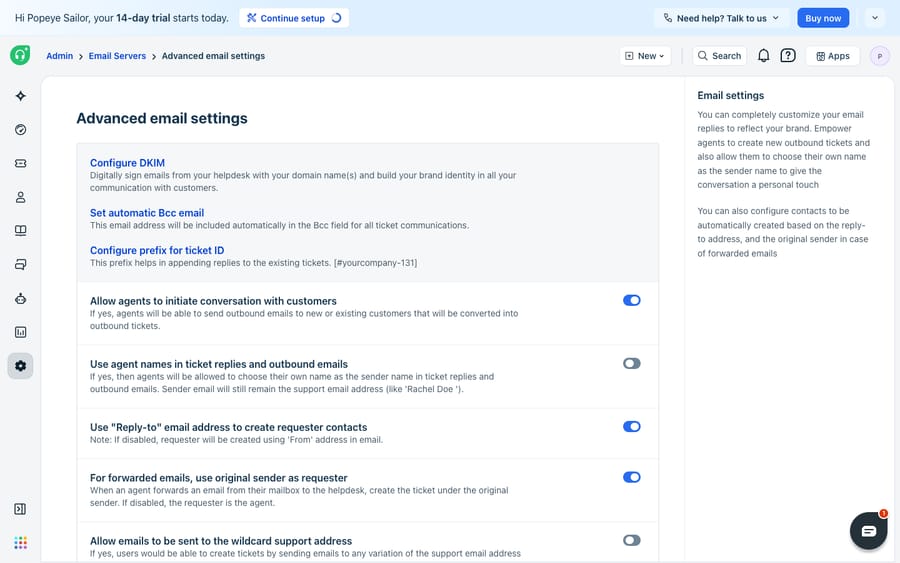Open the New dropdown menu

pos(645,56)
